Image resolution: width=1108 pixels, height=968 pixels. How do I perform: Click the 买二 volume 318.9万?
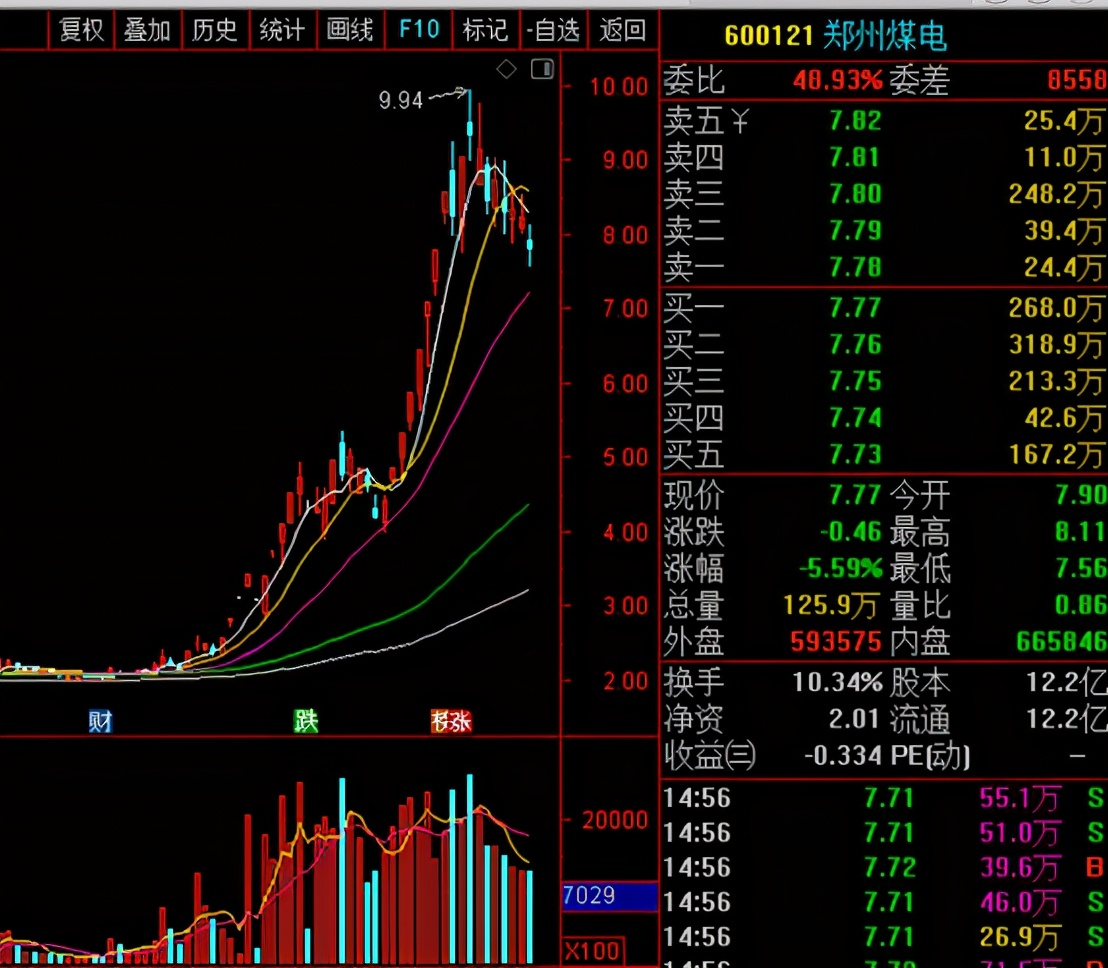point(1056,344)
